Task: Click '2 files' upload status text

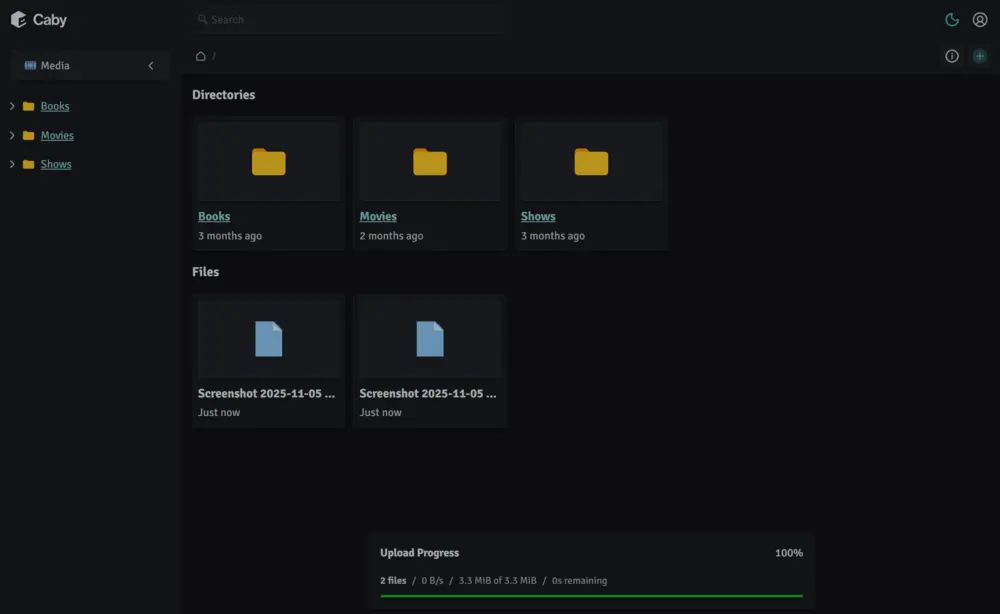Action: (x=393, y=580)
